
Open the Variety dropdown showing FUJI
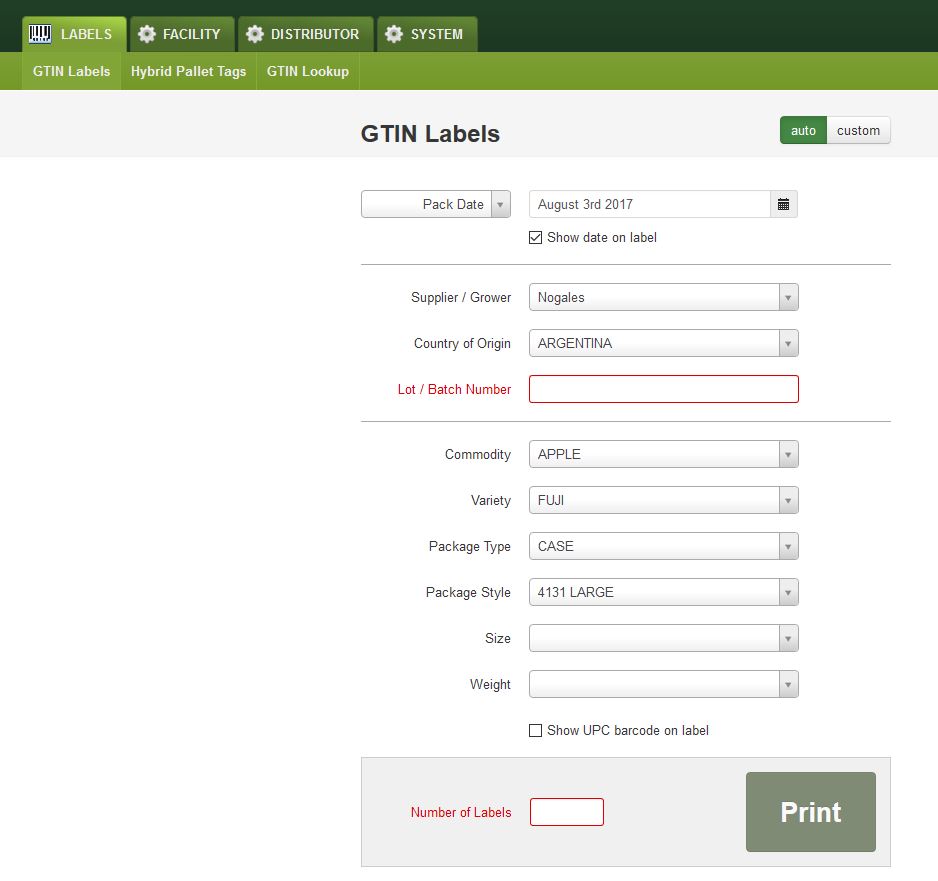663,500
